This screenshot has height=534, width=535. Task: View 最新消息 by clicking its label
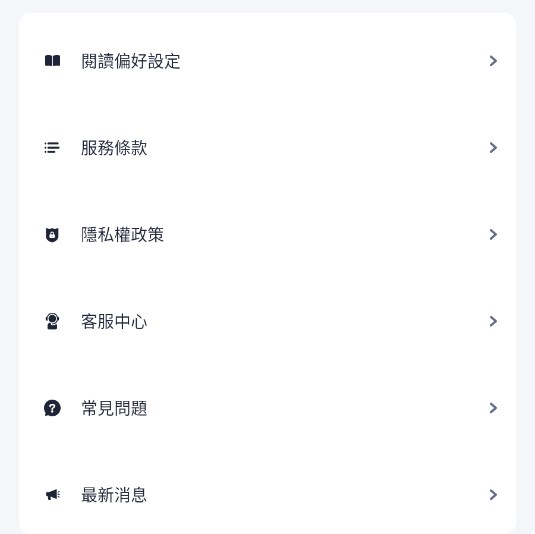click(x=114, y=495)
